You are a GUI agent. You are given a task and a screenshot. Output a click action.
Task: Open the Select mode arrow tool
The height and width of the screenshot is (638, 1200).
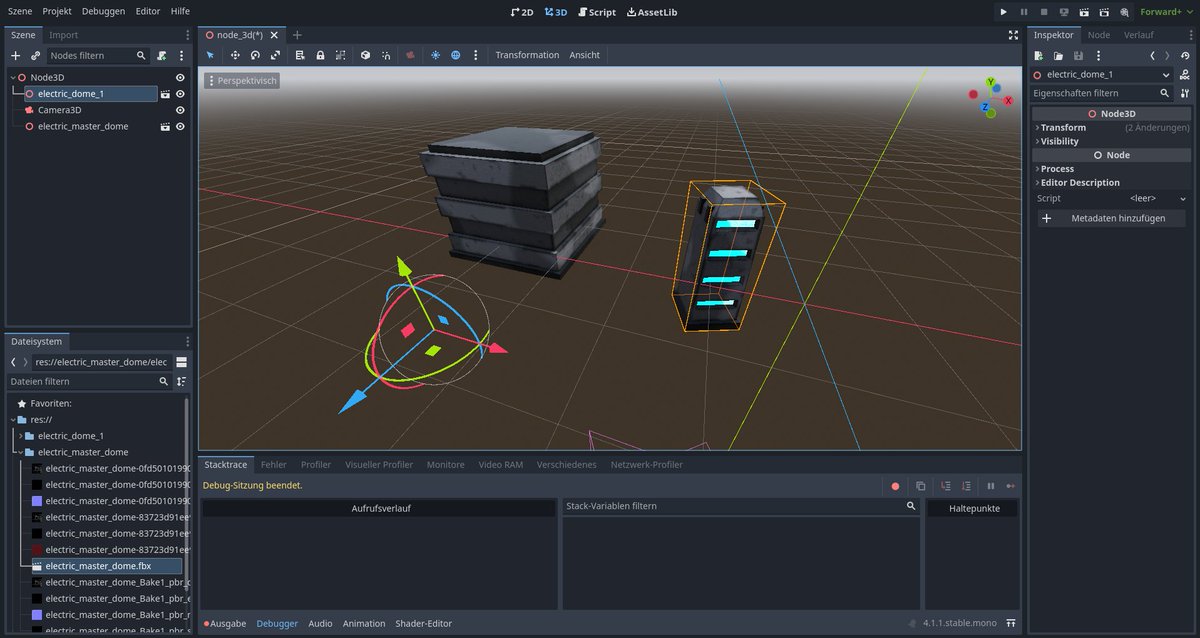(210, 55)
